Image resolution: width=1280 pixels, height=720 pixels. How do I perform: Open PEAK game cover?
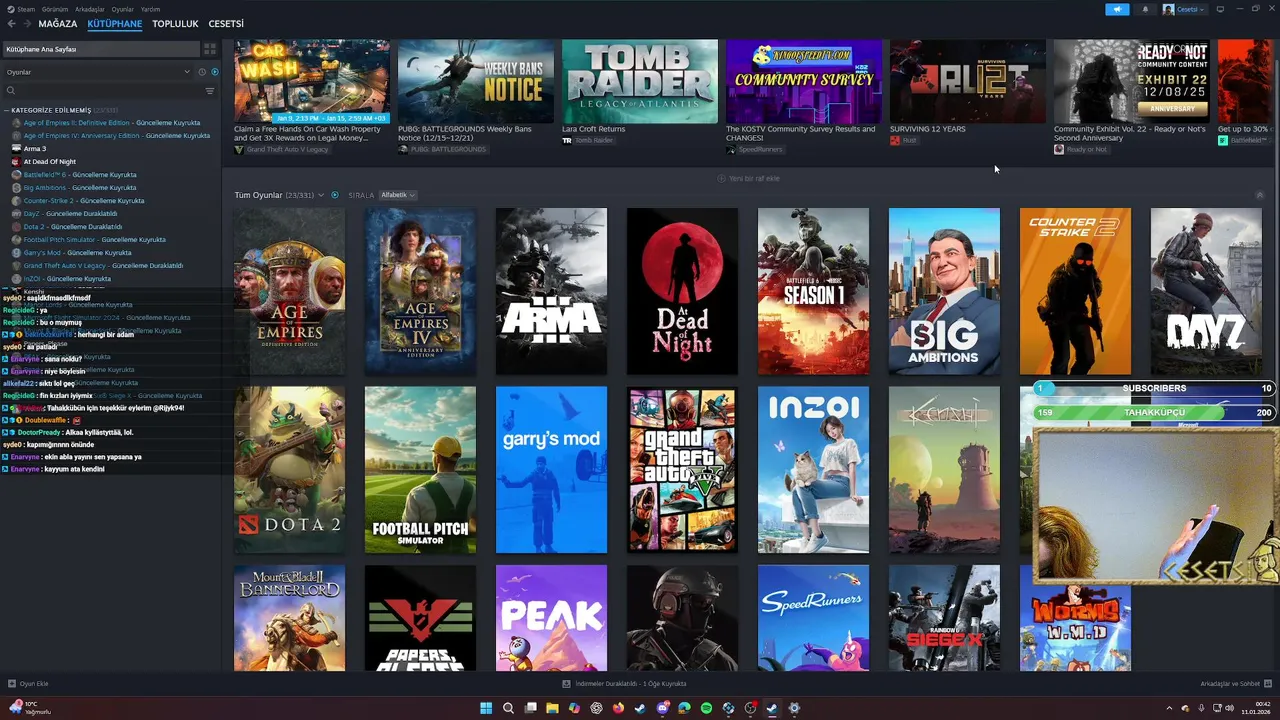(x=551, y=618)
